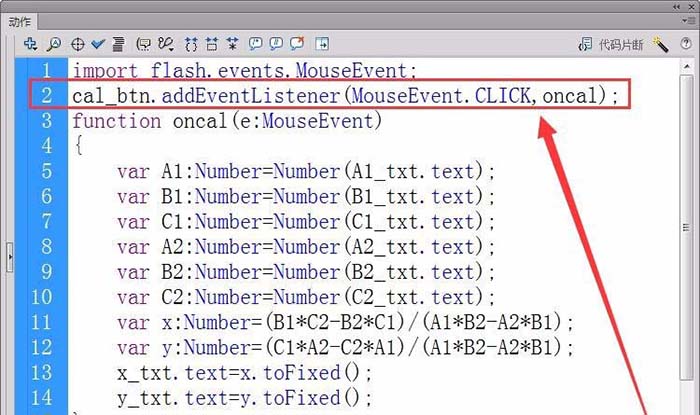The image size is (700, 415).
Task: Open the Find magnifier tool
Action: click(x=54, y=44)
